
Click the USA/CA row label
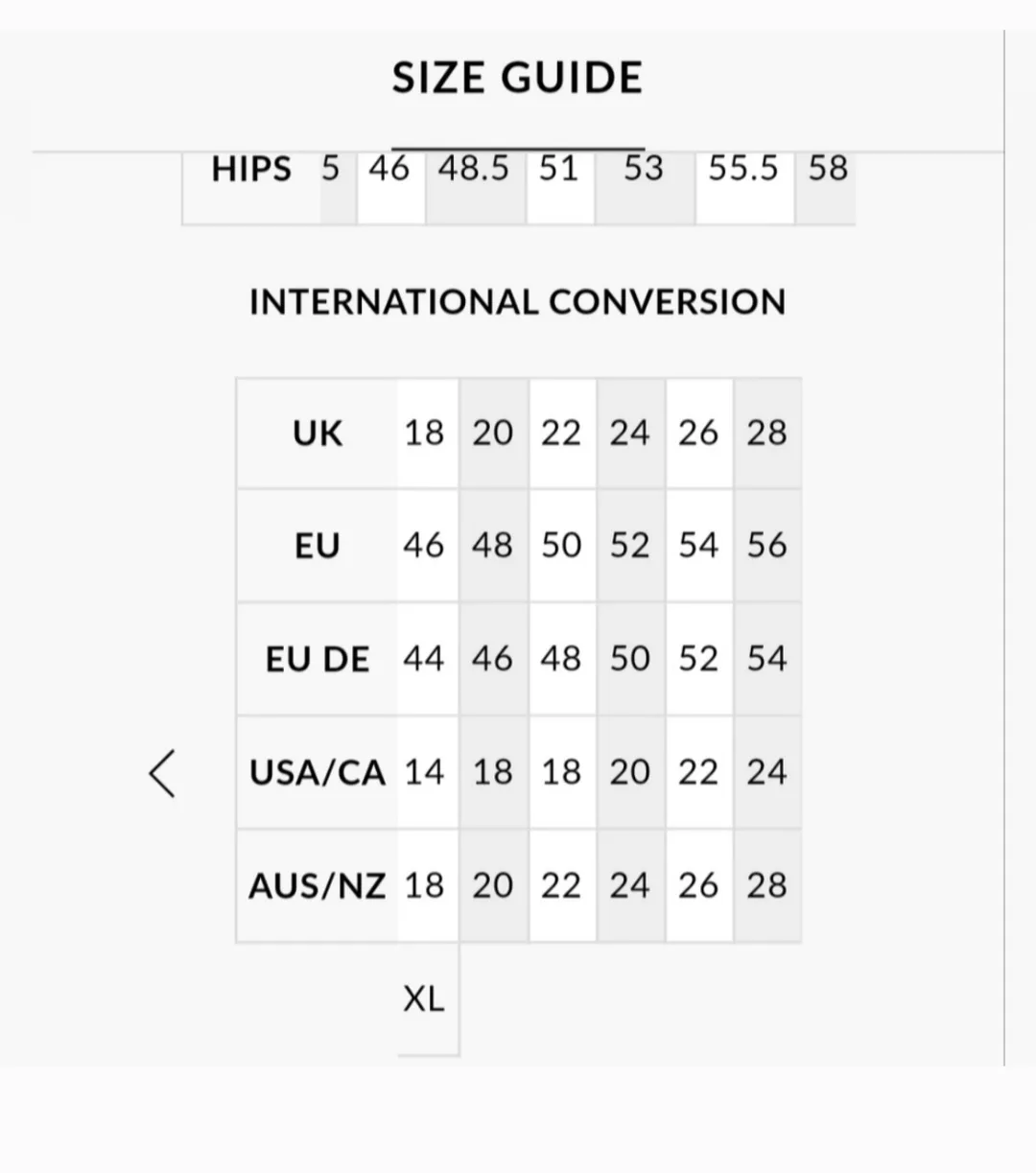[318, 773]
